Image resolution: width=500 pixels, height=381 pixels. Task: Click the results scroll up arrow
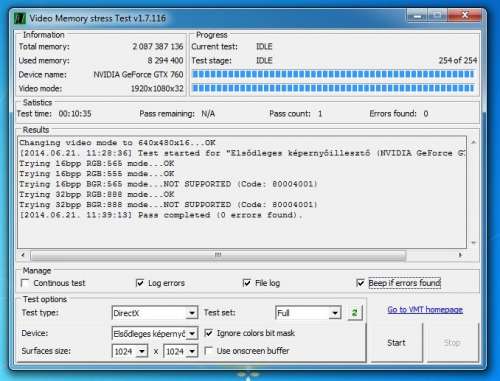(473, 142)
